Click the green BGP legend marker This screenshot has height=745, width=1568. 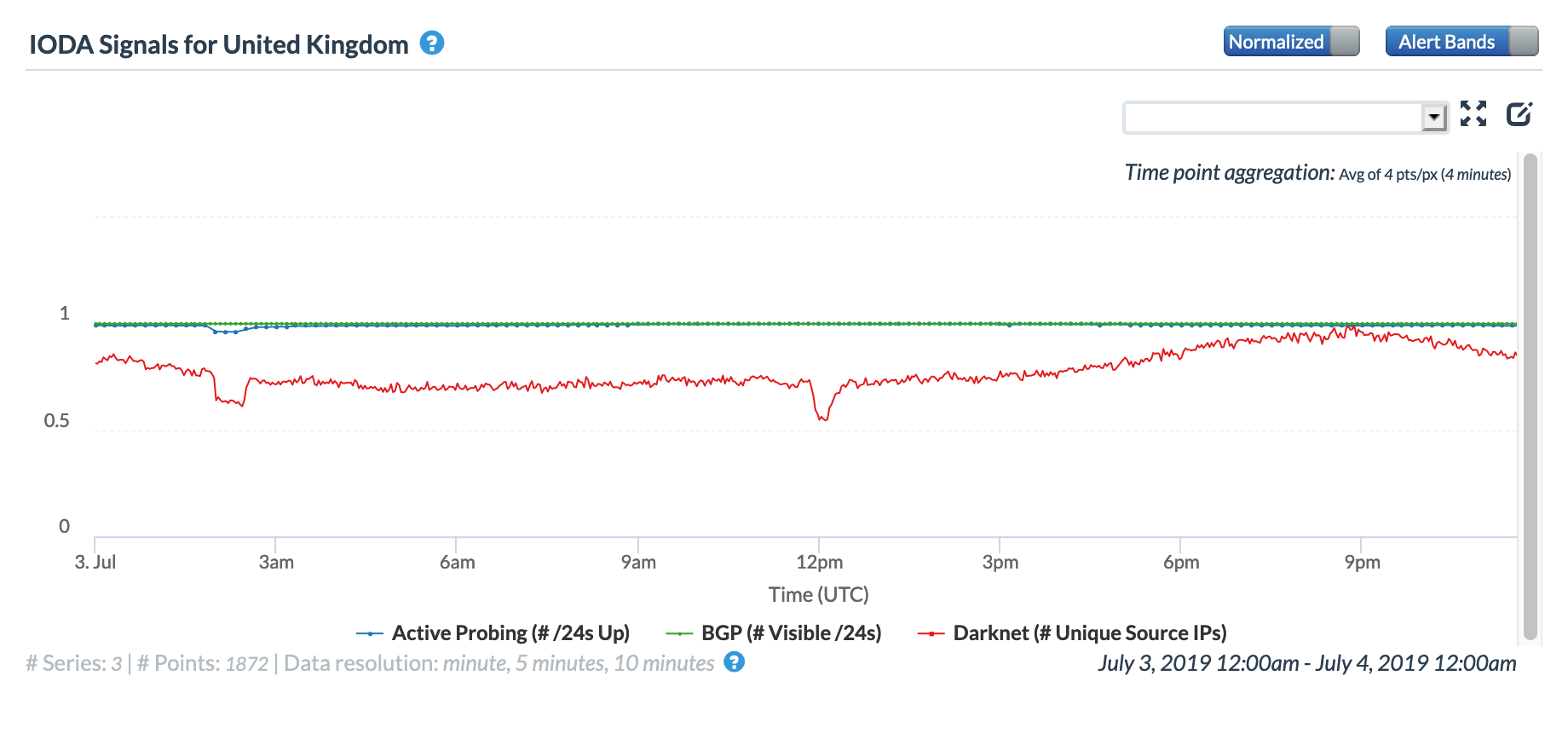click(x=678, y=633)
